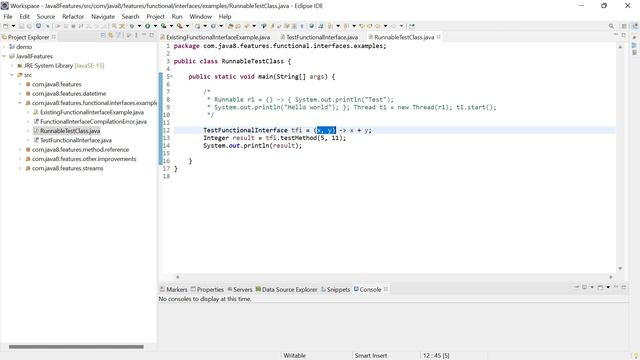
Task: Open the Refactor menu
Action: [73, 16]
